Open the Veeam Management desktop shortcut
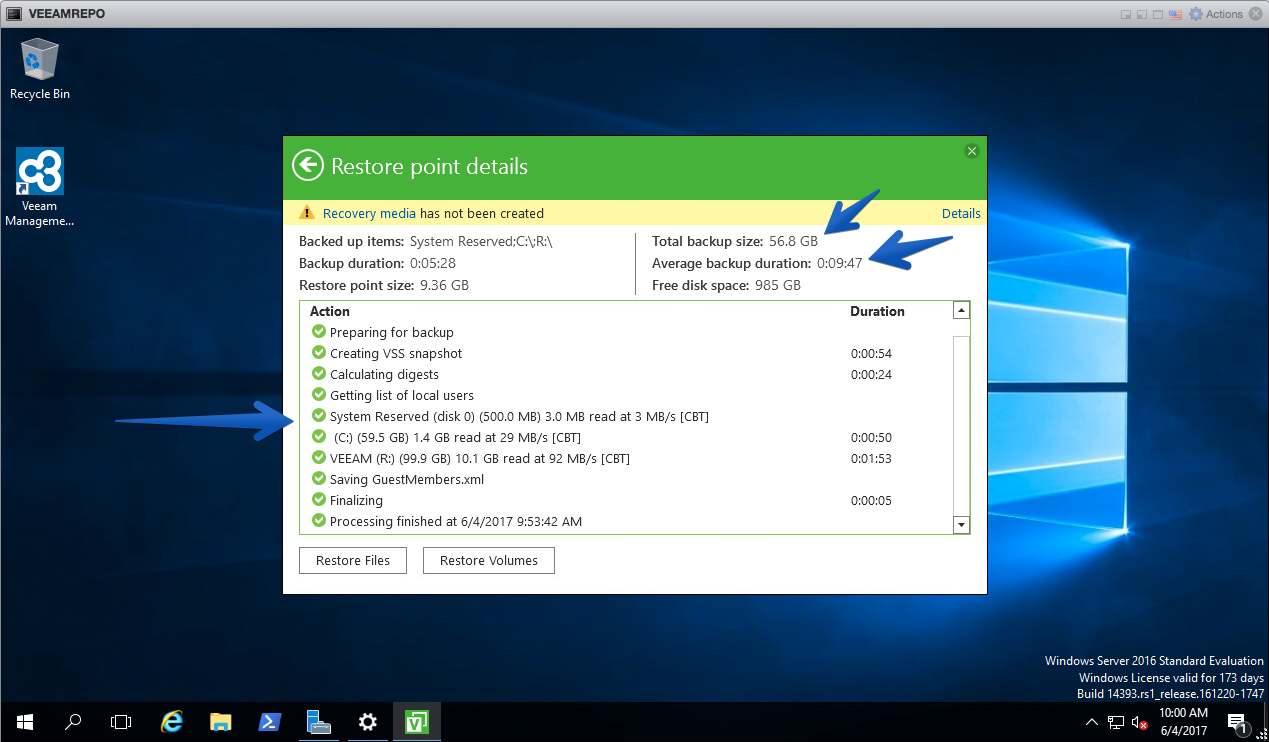This screenshot has width=1269, height=742. pyautogui.click(x=40, y=188)
